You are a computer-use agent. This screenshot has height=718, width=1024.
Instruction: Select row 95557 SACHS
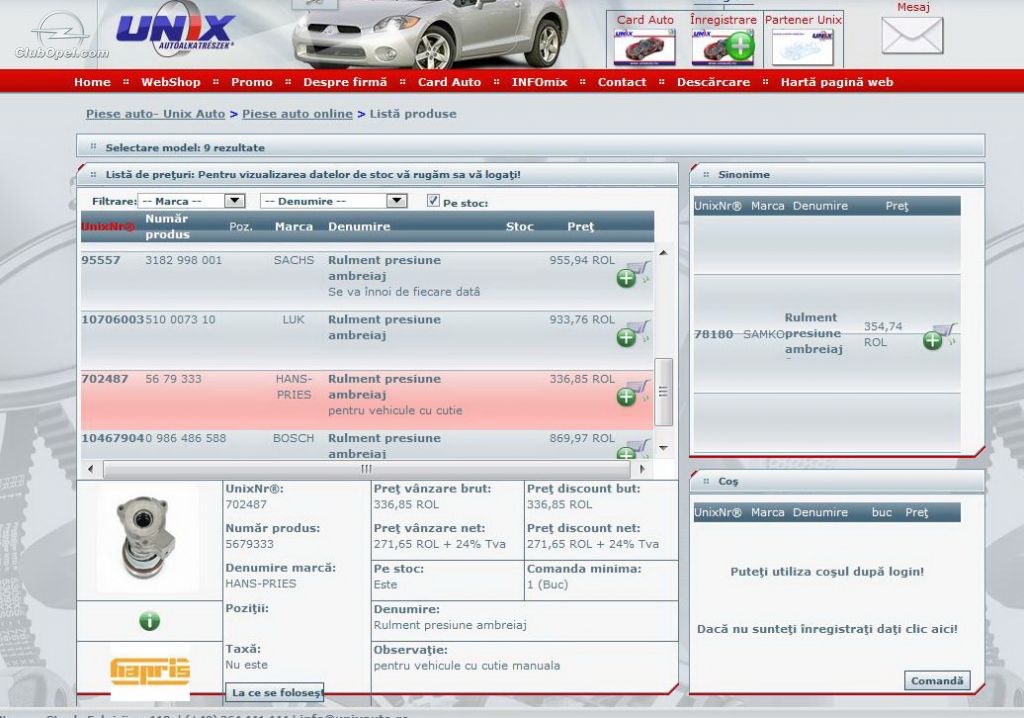366,281
